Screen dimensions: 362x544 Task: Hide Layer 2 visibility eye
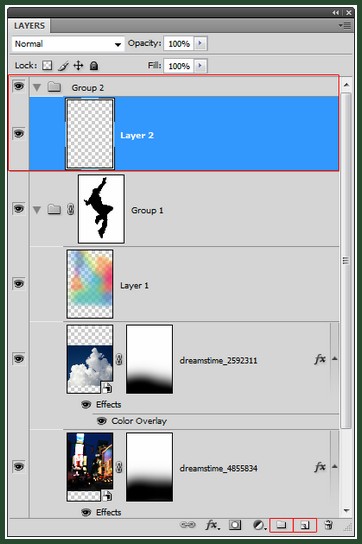(19, 133)
